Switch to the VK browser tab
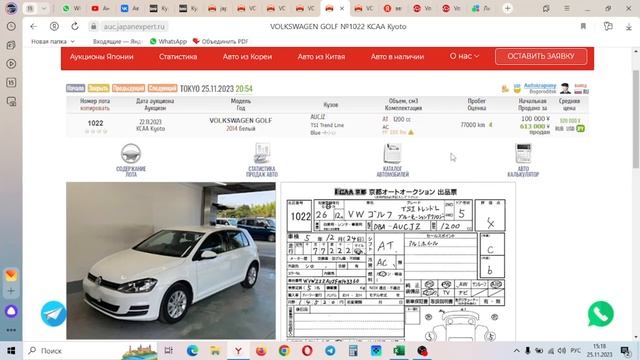This screenshot has width=640, height=360. pos(129,8)
